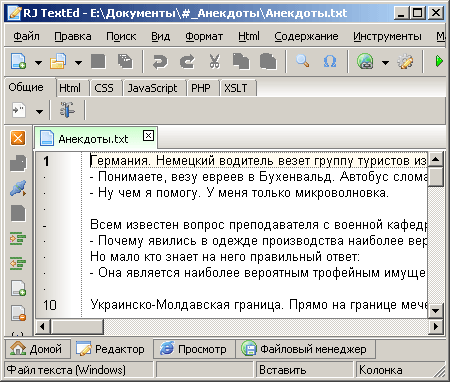Open the magnifier Search icon
The width and height of the screenshot is (450, 382).
[x=303, y=61]
